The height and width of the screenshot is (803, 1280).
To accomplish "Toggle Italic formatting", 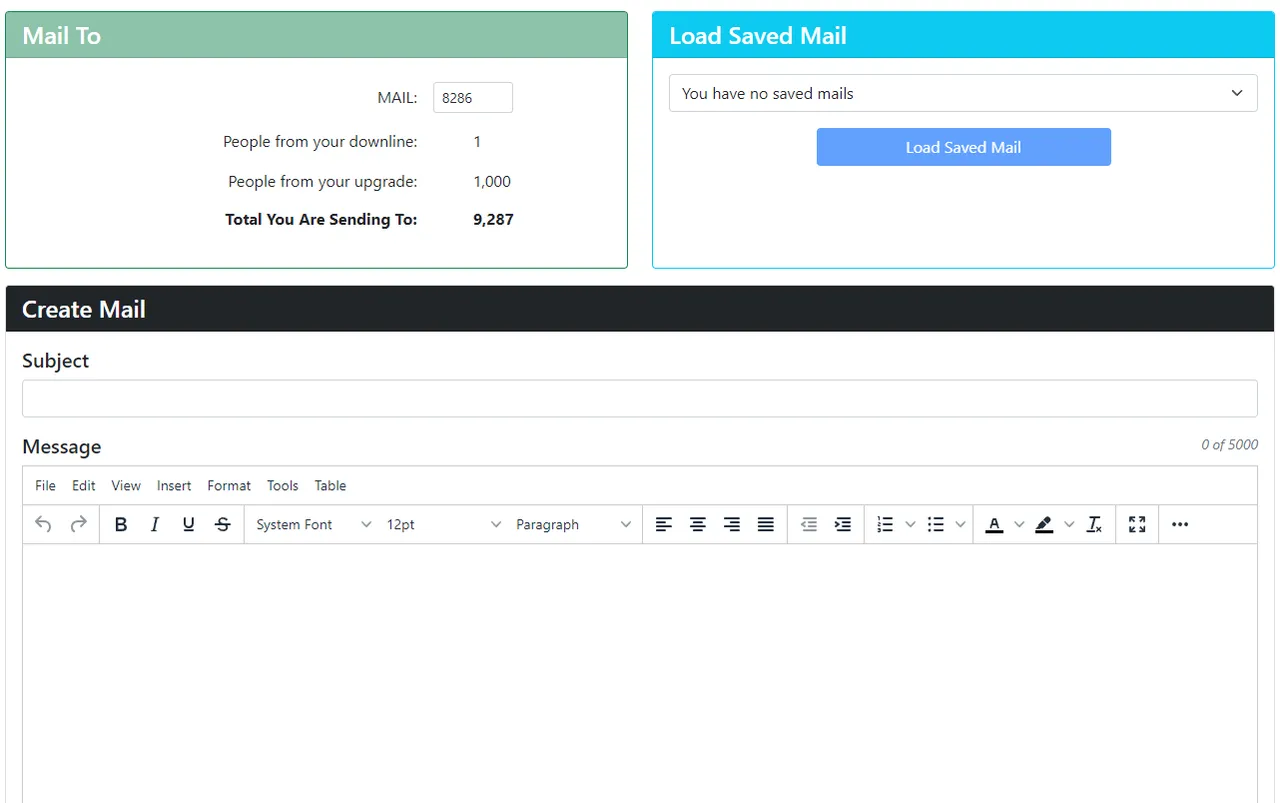I will (155, 524).
